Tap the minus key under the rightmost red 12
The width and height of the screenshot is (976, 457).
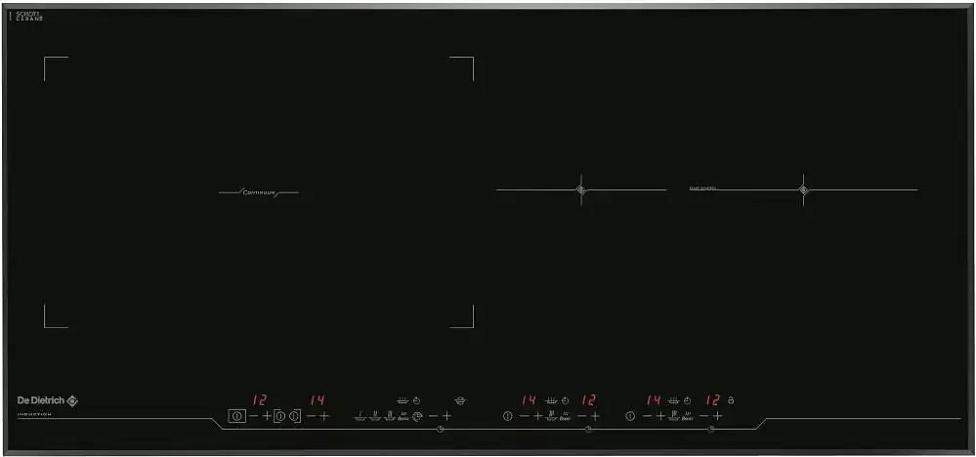(x=704, y=416)
